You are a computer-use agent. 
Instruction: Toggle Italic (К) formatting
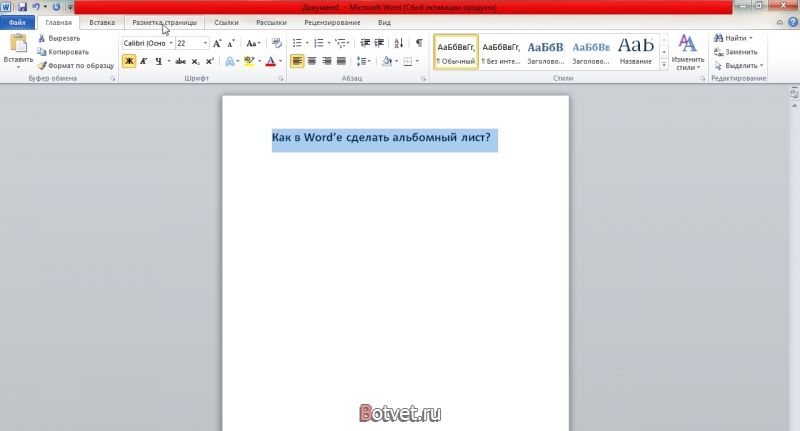click(x=144, y=61)
